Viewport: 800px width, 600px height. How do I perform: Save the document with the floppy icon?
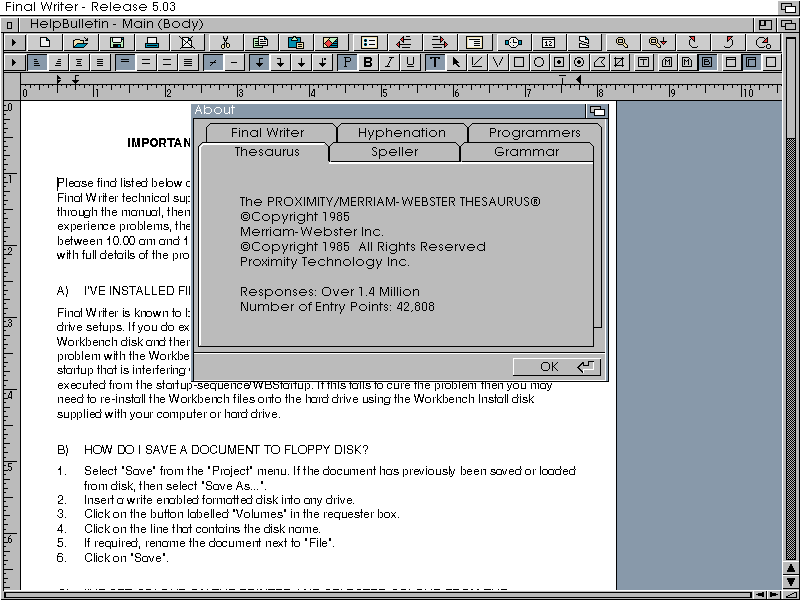(116, 42)
